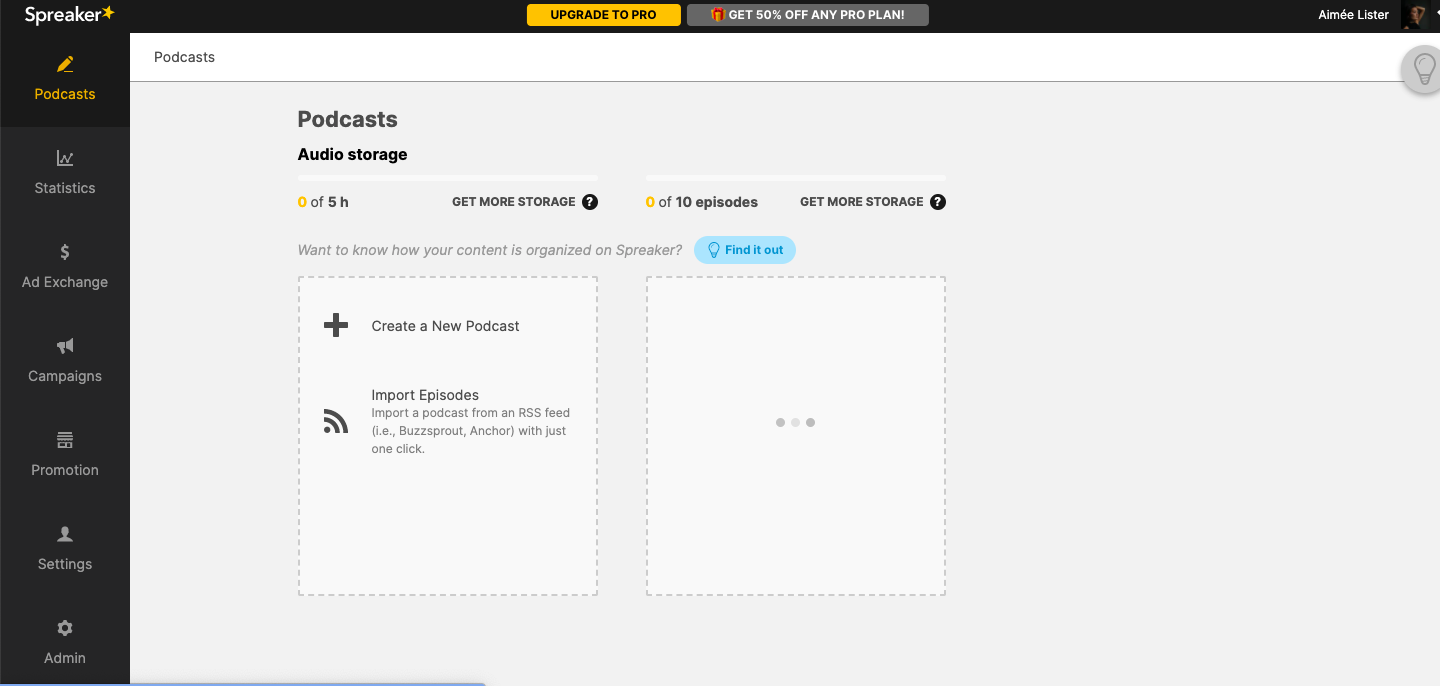Open the Aimée Lister profile menu
Screen dimensions: 1440x686
(x=1353, y=15)
